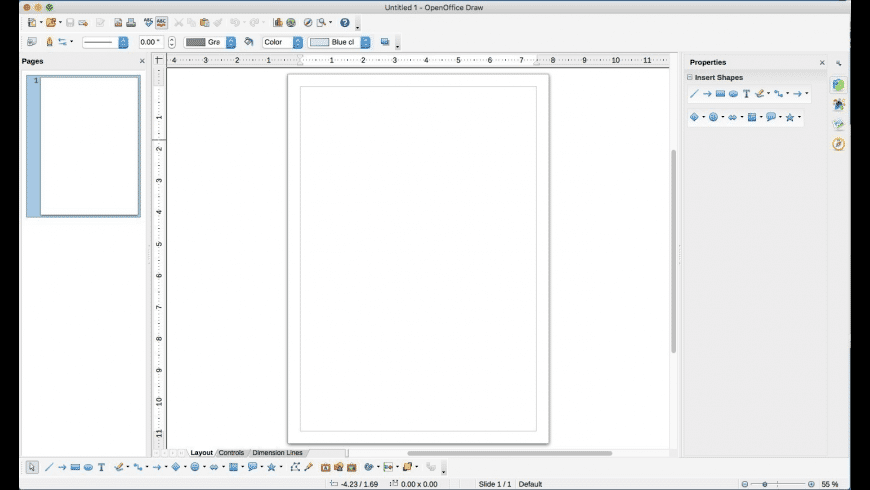
Task: Toggle AutoSpellcheck in the standard toolbar
Action: [x=161, y=22]
